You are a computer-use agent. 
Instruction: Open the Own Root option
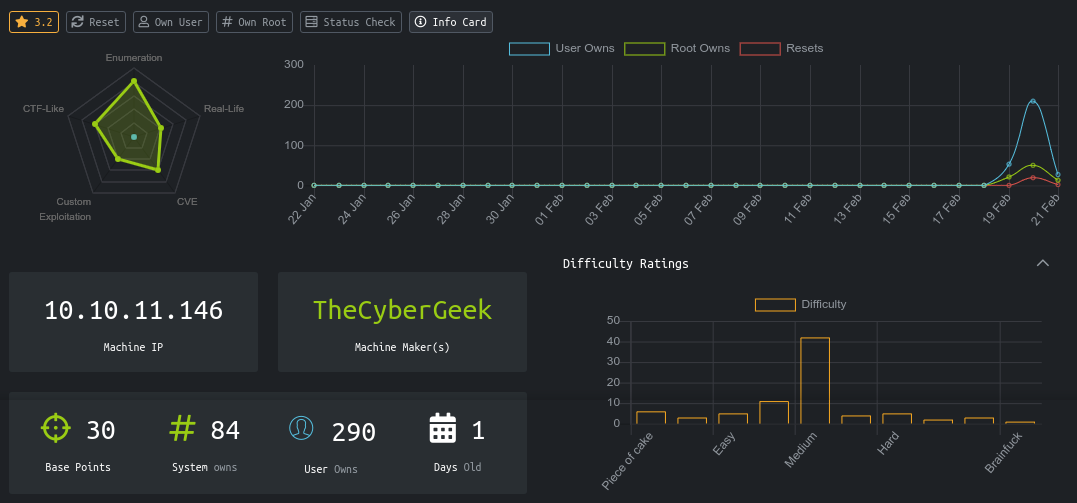(254, 22)
